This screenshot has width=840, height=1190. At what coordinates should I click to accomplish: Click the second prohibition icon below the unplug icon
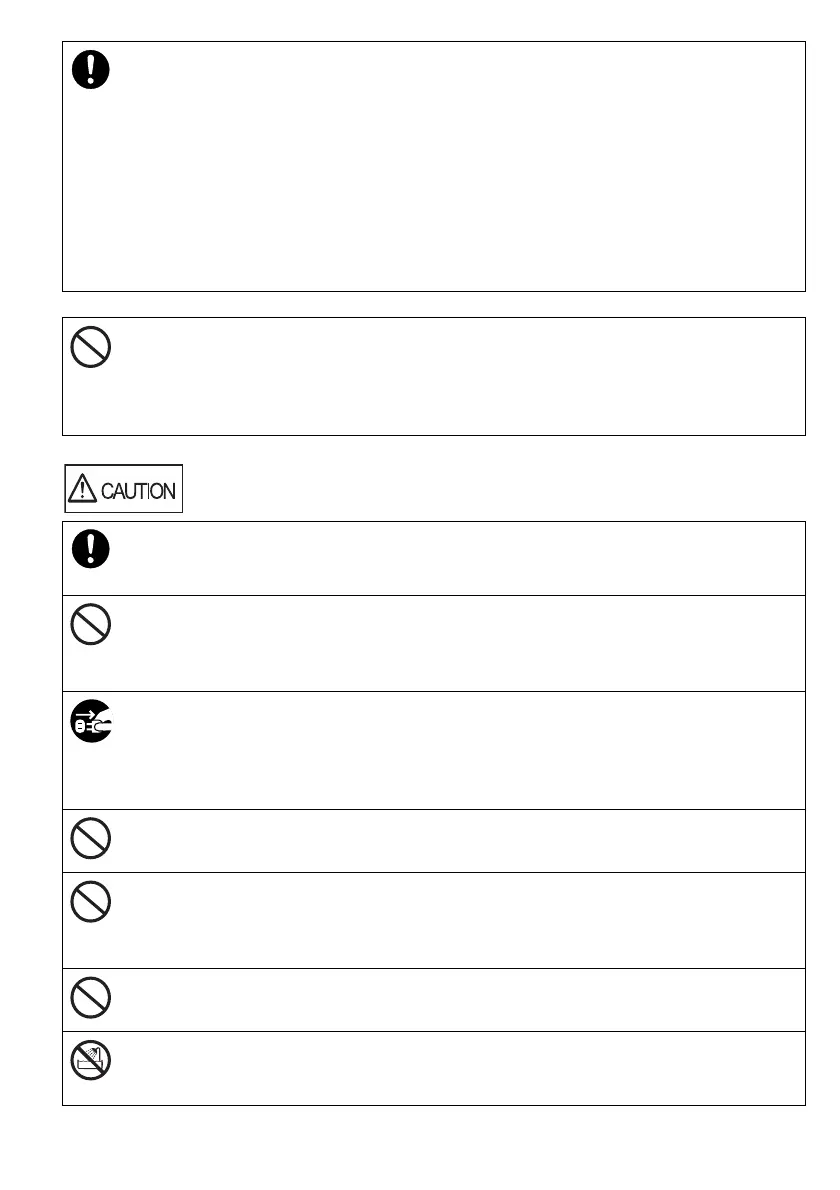(90, 902)
